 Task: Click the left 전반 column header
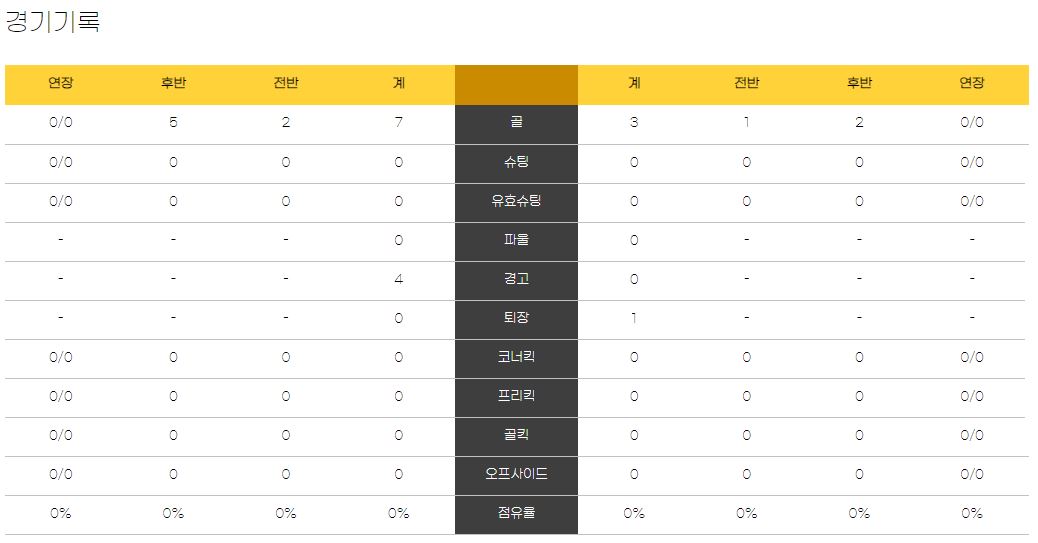(286, 83)
